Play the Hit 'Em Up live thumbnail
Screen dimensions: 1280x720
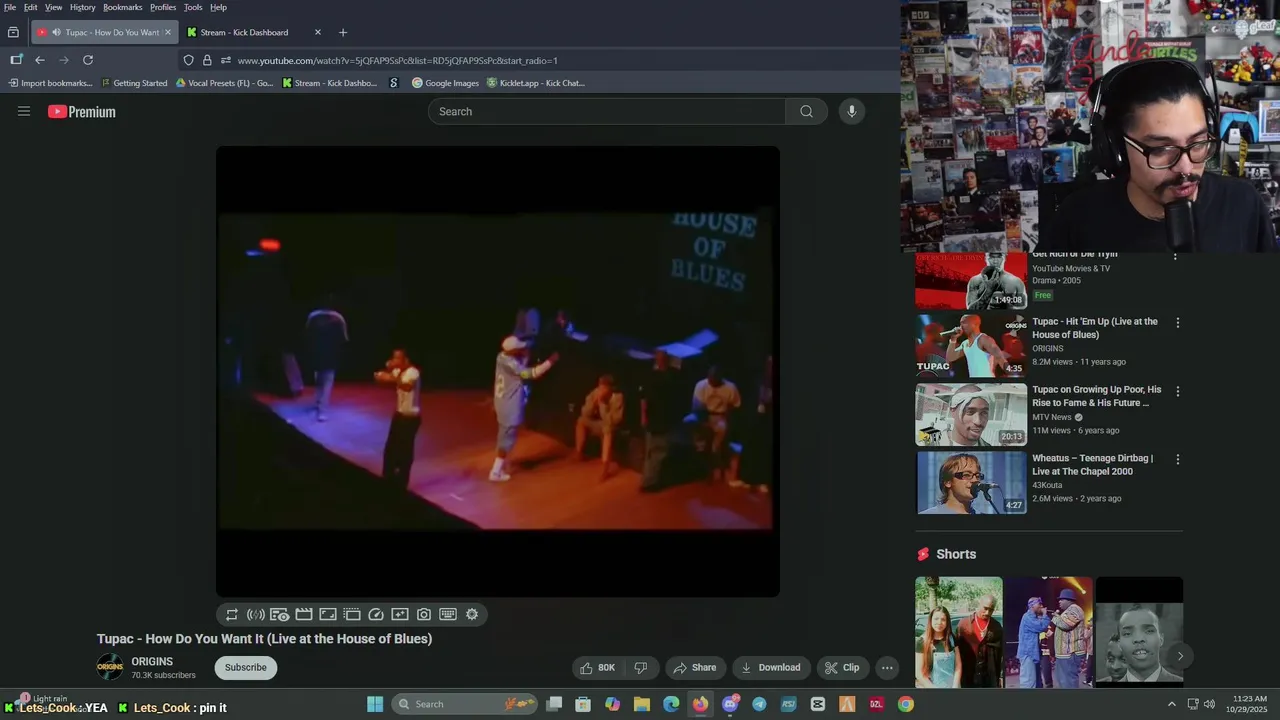971,346
